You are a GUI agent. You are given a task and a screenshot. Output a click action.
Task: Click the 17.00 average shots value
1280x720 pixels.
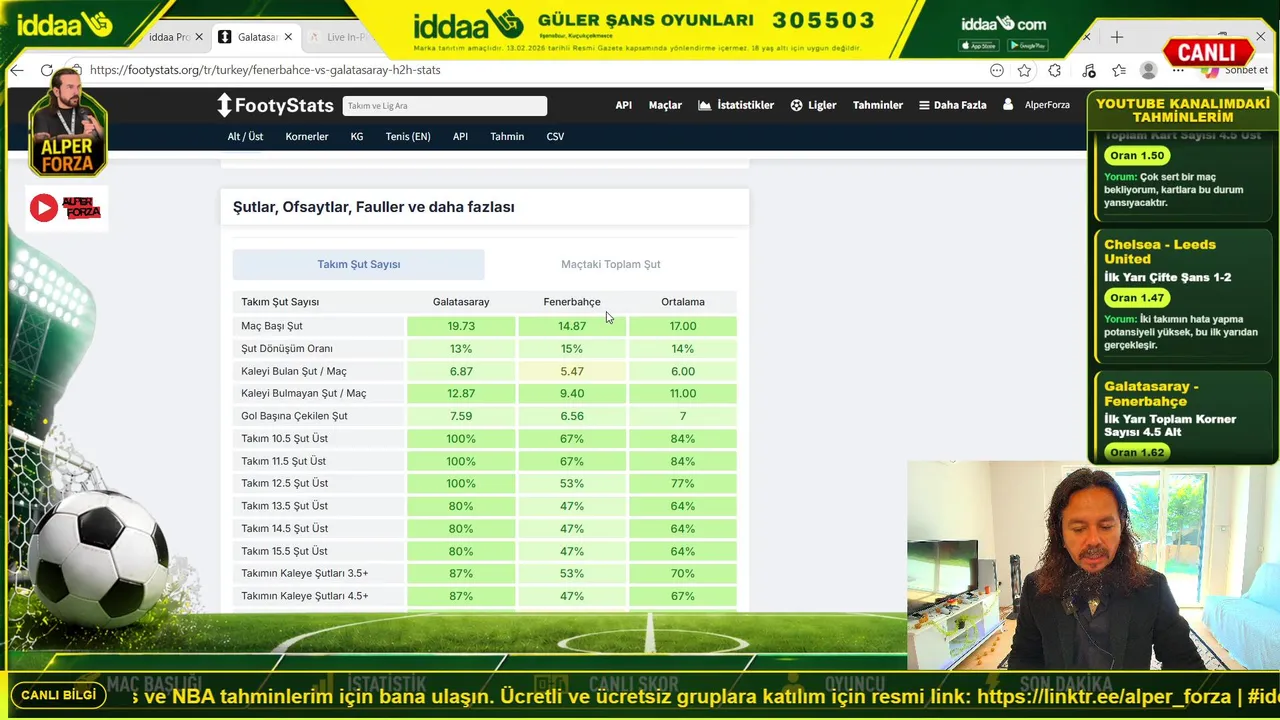tap(683, 326)
